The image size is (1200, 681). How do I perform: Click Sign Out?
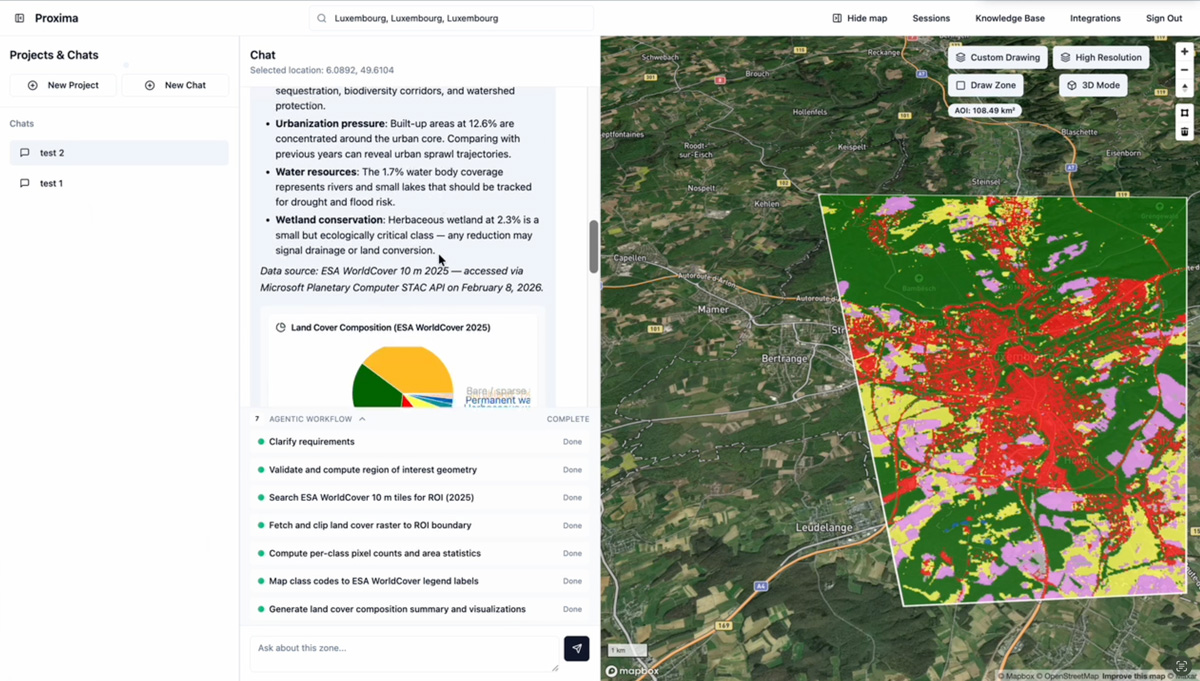coord(1164,18)
